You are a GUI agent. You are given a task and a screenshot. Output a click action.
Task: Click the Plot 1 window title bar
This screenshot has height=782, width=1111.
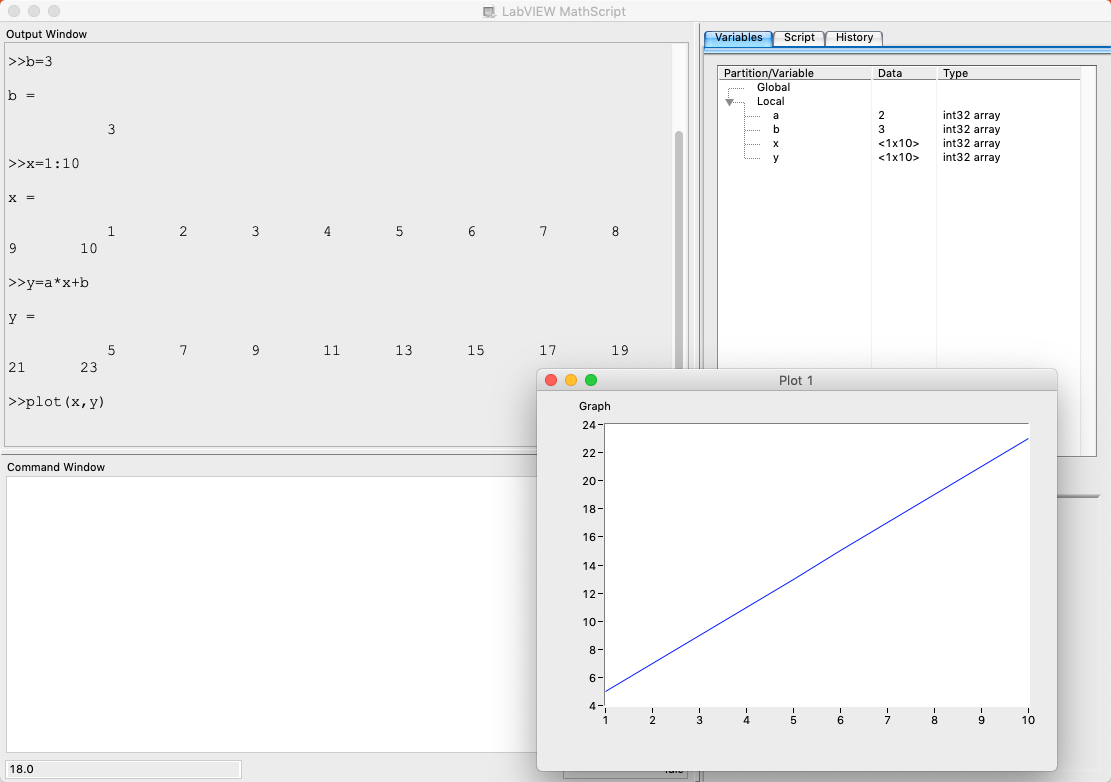click(x=796, y=380)
